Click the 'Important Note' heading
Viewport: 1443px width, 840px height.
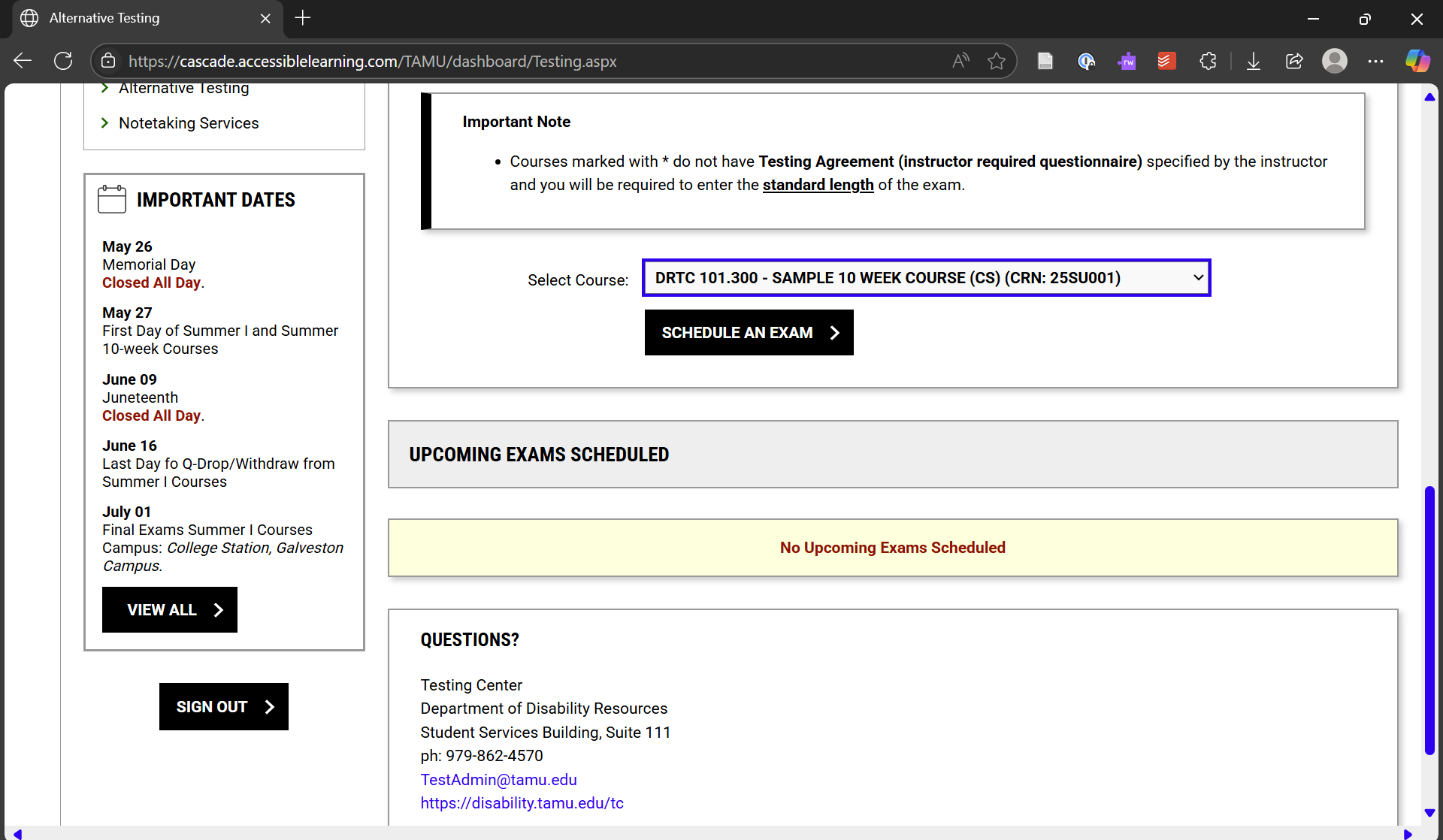(x=516, y=122)
